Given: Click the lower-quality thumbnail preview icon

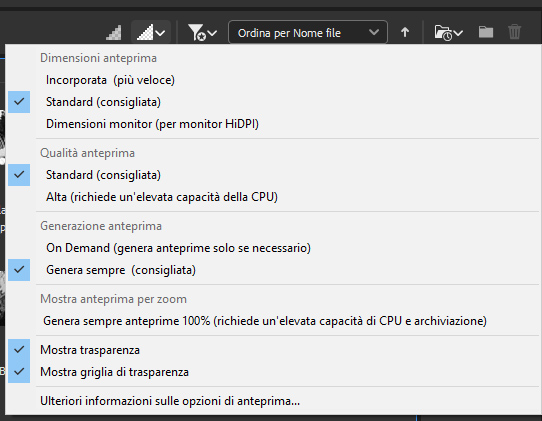Looking at the screenshot, I should click(x=114, y=33).
